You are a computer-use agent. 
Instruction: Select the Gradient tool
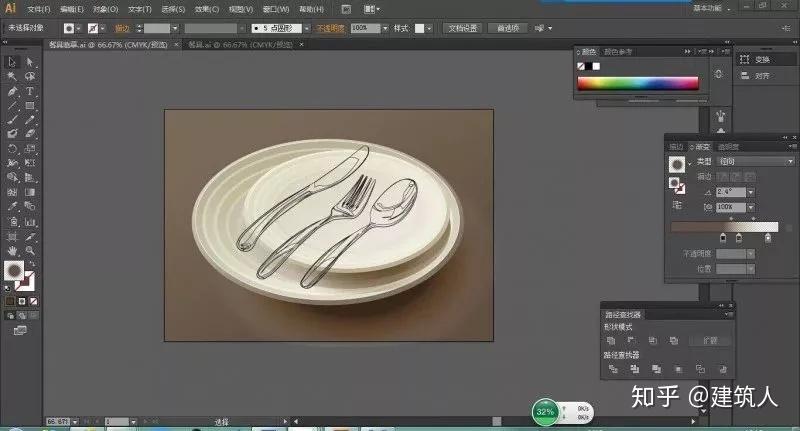coord(30,192)
